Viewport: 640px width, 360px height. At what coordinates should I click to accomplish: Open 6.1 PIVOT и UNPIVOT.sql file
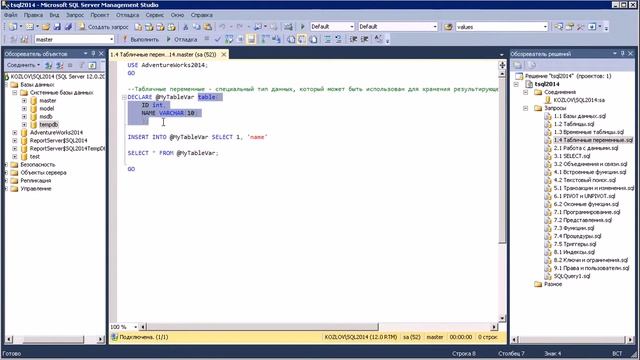pyautogui.click(x=584, y=196)
